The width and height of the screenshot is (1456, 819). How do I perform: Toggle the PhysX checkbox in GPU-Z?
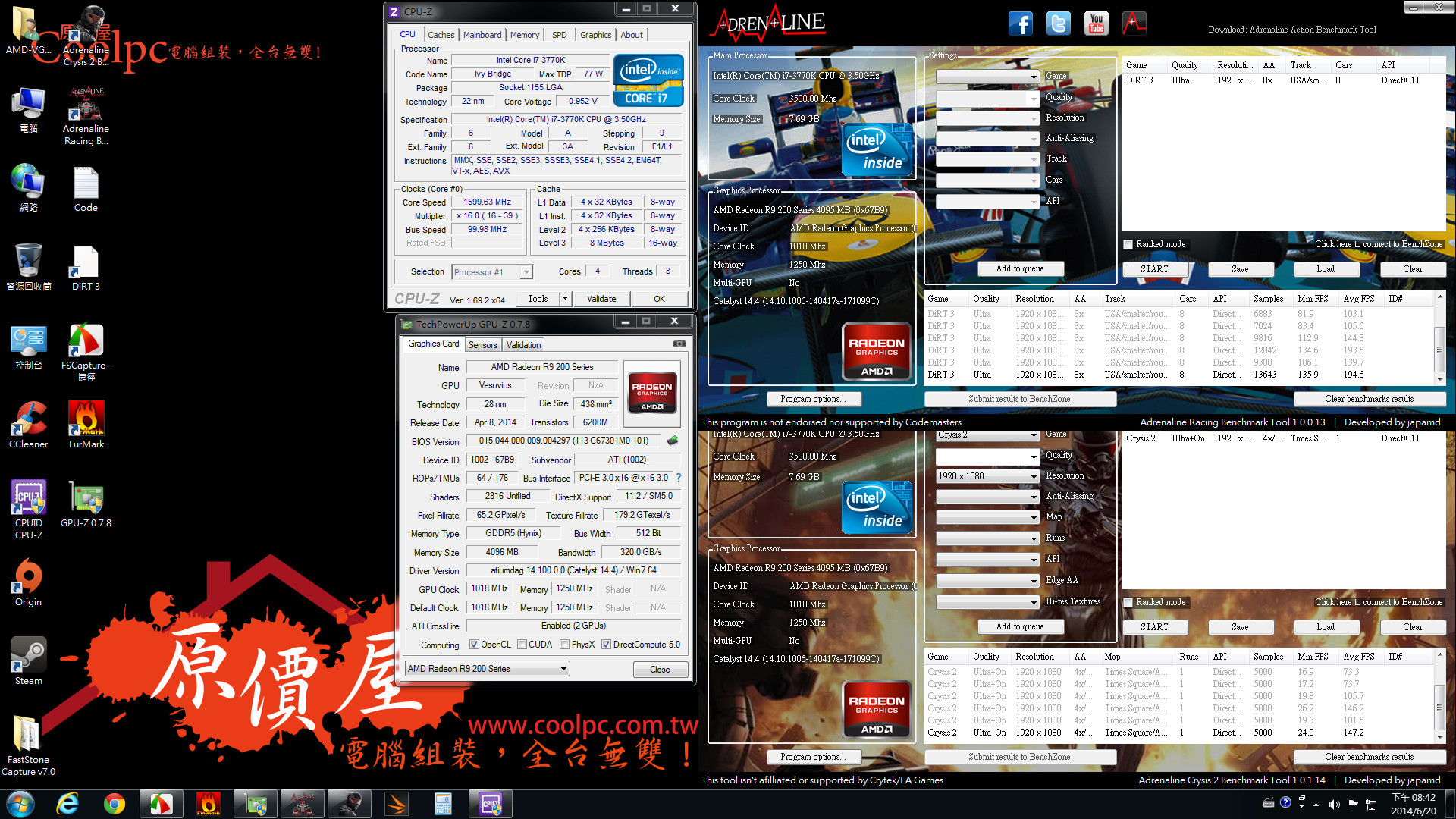click(564, 645)
